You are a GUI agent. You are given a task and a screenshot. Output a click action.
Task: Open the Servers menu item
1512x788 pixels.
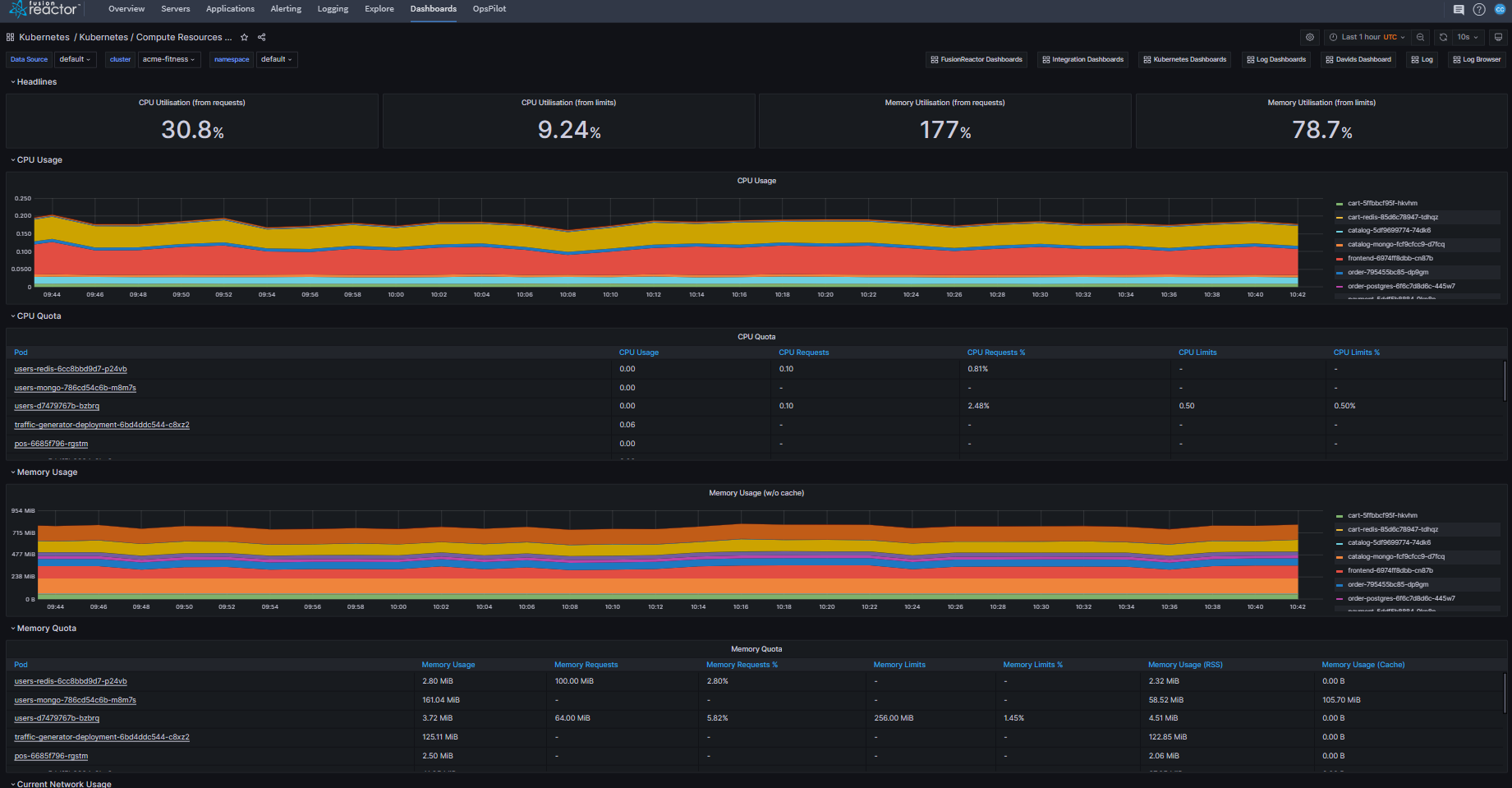coord(175,9)
